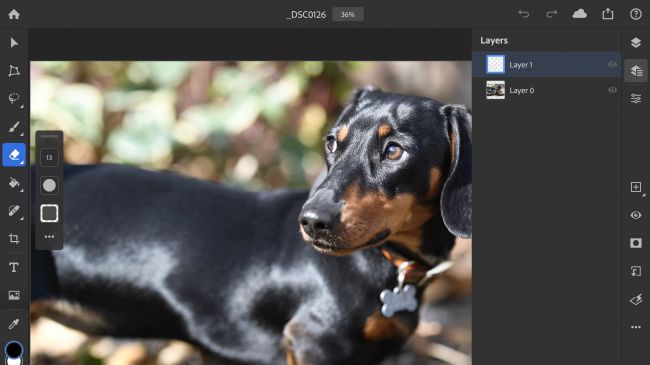
Task: Hide Layer 0 using eye icon
Action: click(x=612, y=90)
